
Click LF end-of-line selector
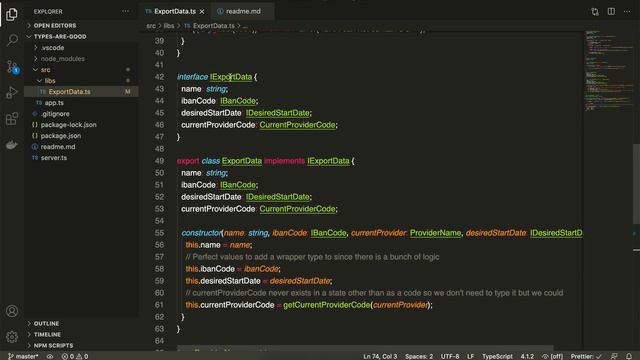tap(471, 356)
